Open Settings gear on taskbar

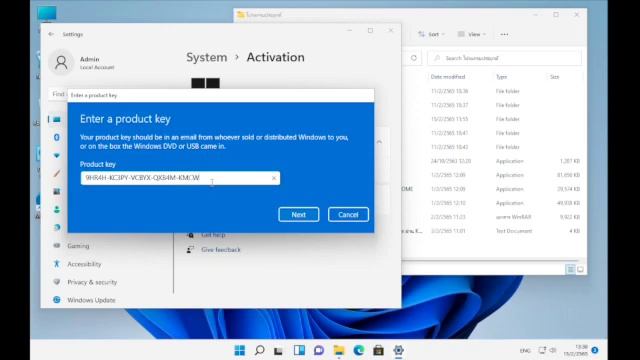398,350
